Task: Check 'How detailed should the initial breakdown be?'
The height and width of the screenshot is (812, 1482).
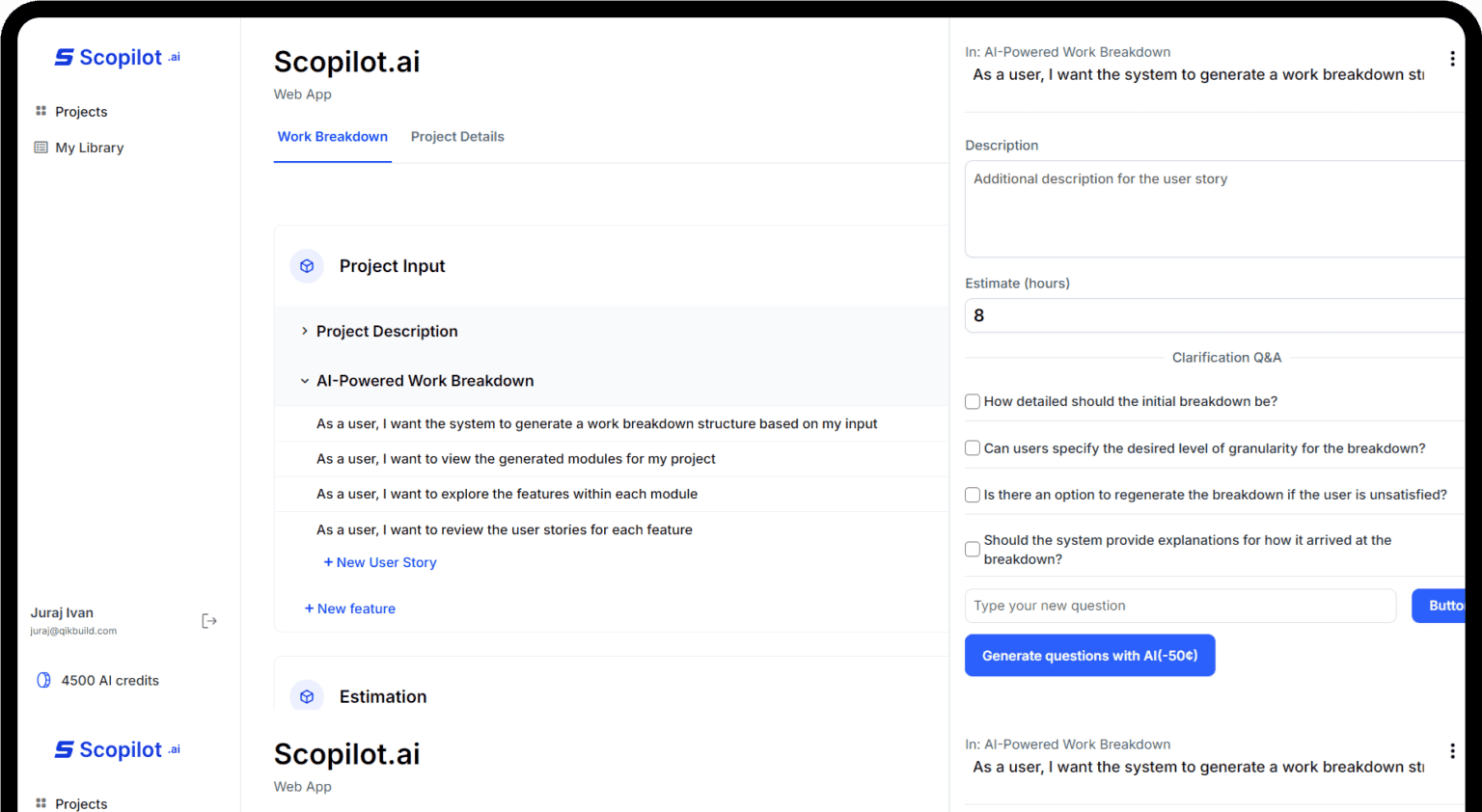Action: pos(973,402)
